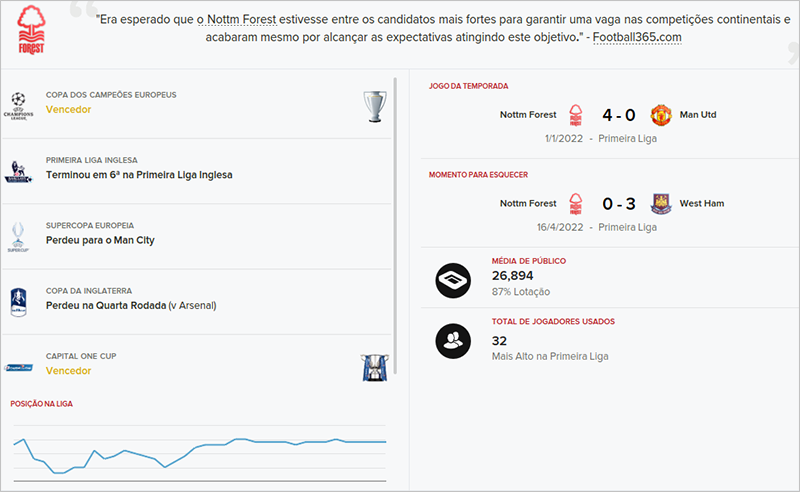Open the 0 - 3 match result
The height and width of the screenshot is (492, 800).
pos(617,204)
